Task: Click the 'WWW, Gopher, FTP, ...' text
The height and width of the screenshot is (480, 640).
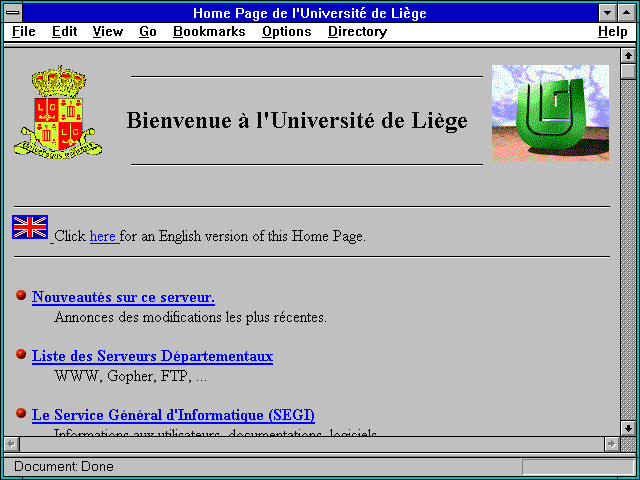Action: pyautogui.click(x=131, y=376)
